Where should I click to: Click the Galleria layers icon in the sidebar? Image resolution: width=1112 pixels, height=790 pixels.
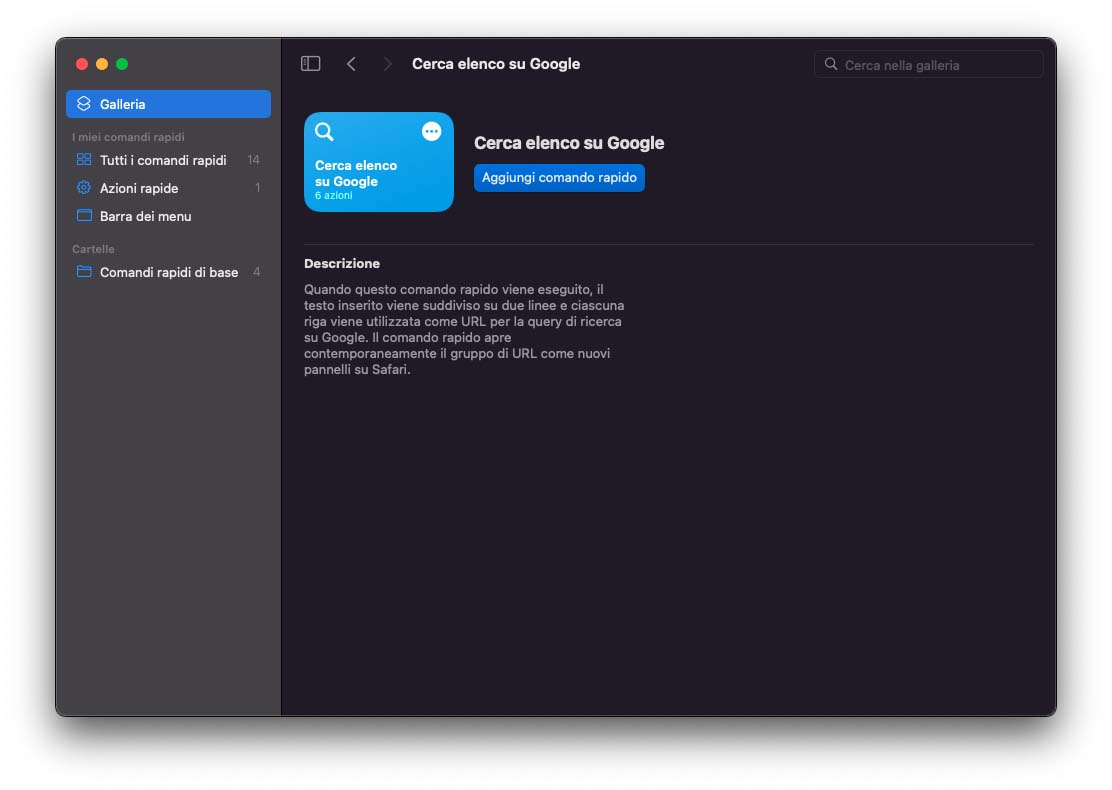[x=84, y=104]
